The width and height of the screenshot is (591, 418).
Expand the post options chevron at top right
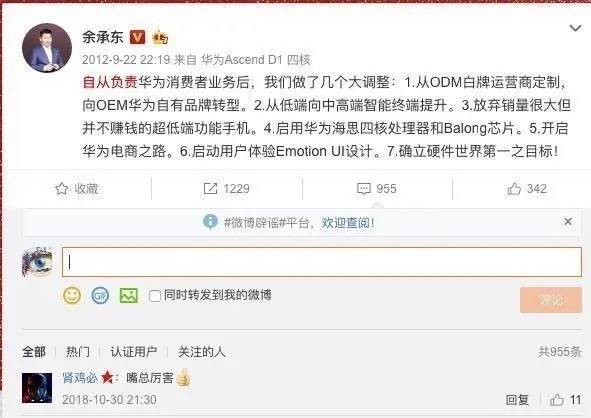(x=575, y=28)
